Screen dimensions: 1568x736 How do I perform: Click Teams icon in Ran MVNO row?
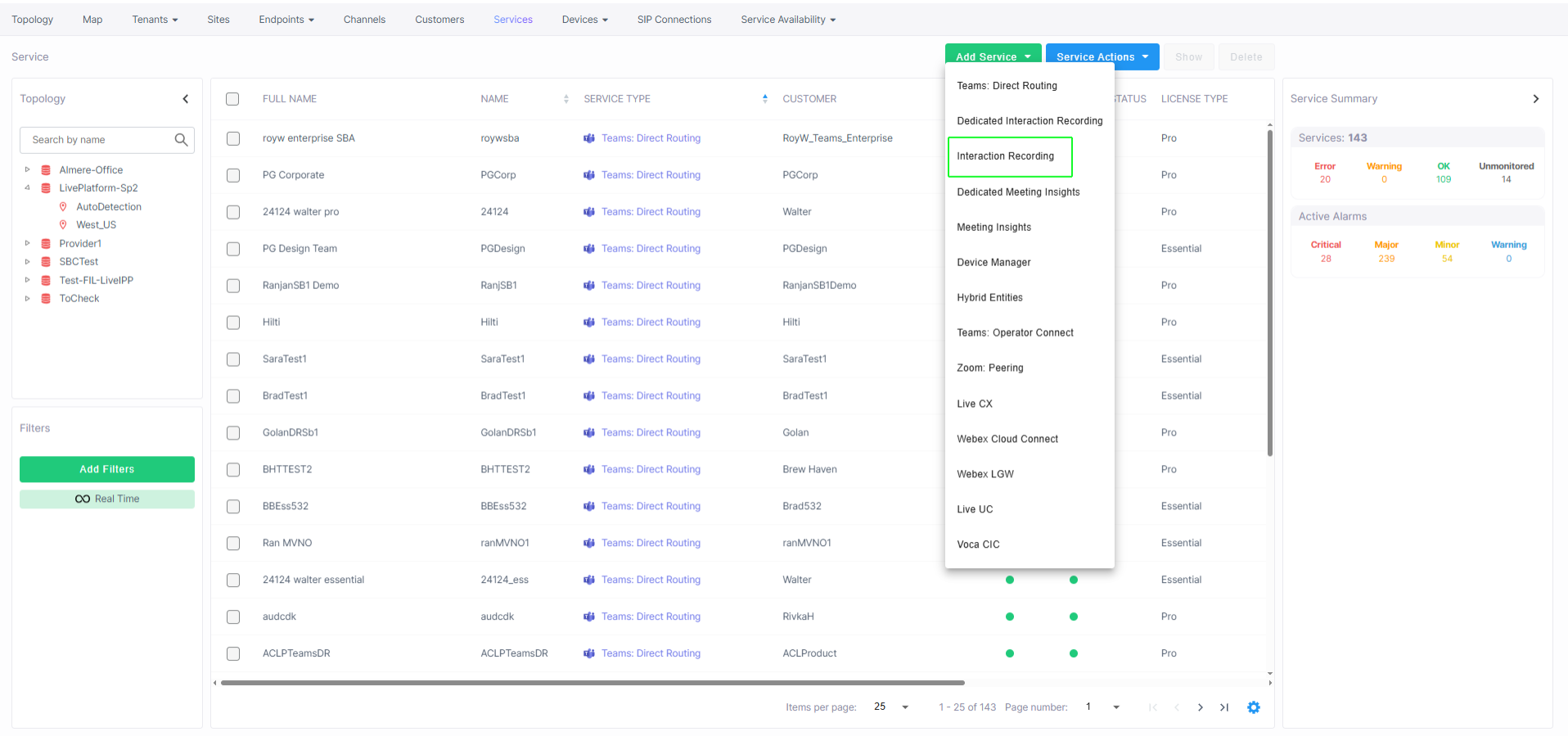(x=589, y=544)
